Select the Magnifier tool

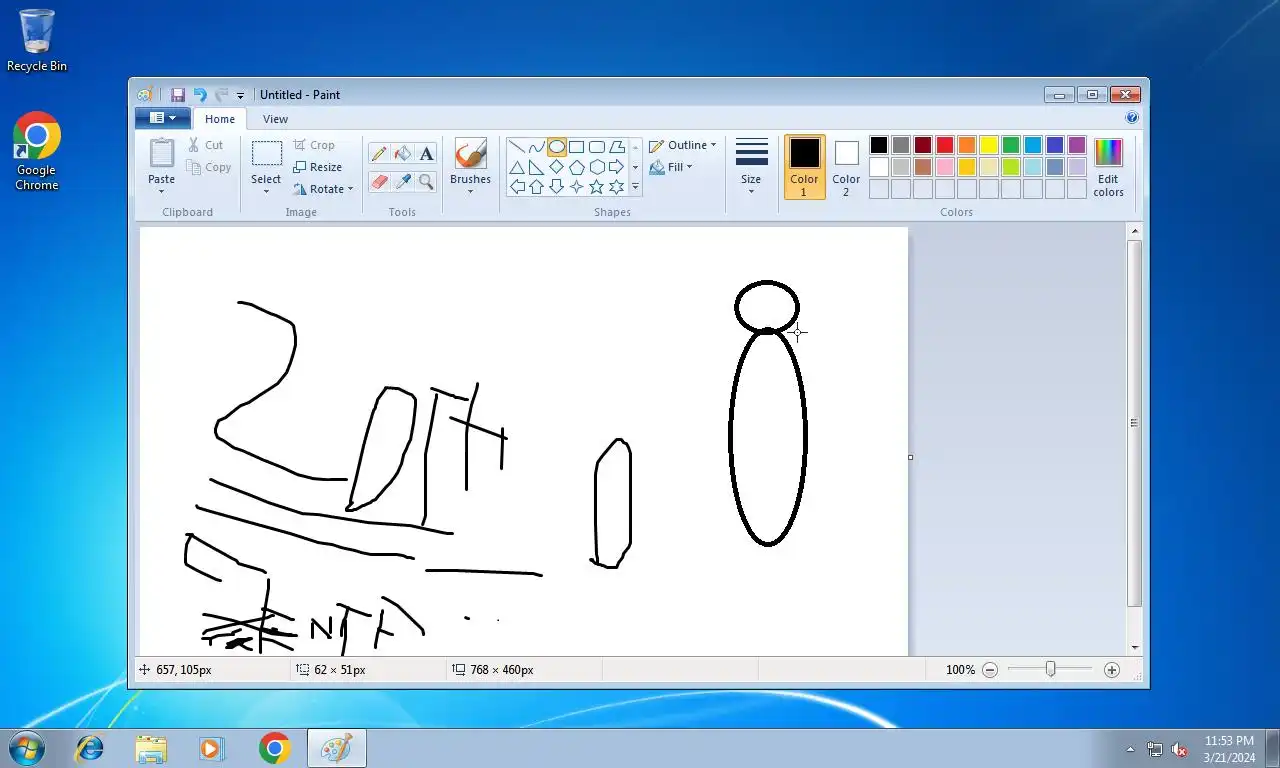point(427,181)
